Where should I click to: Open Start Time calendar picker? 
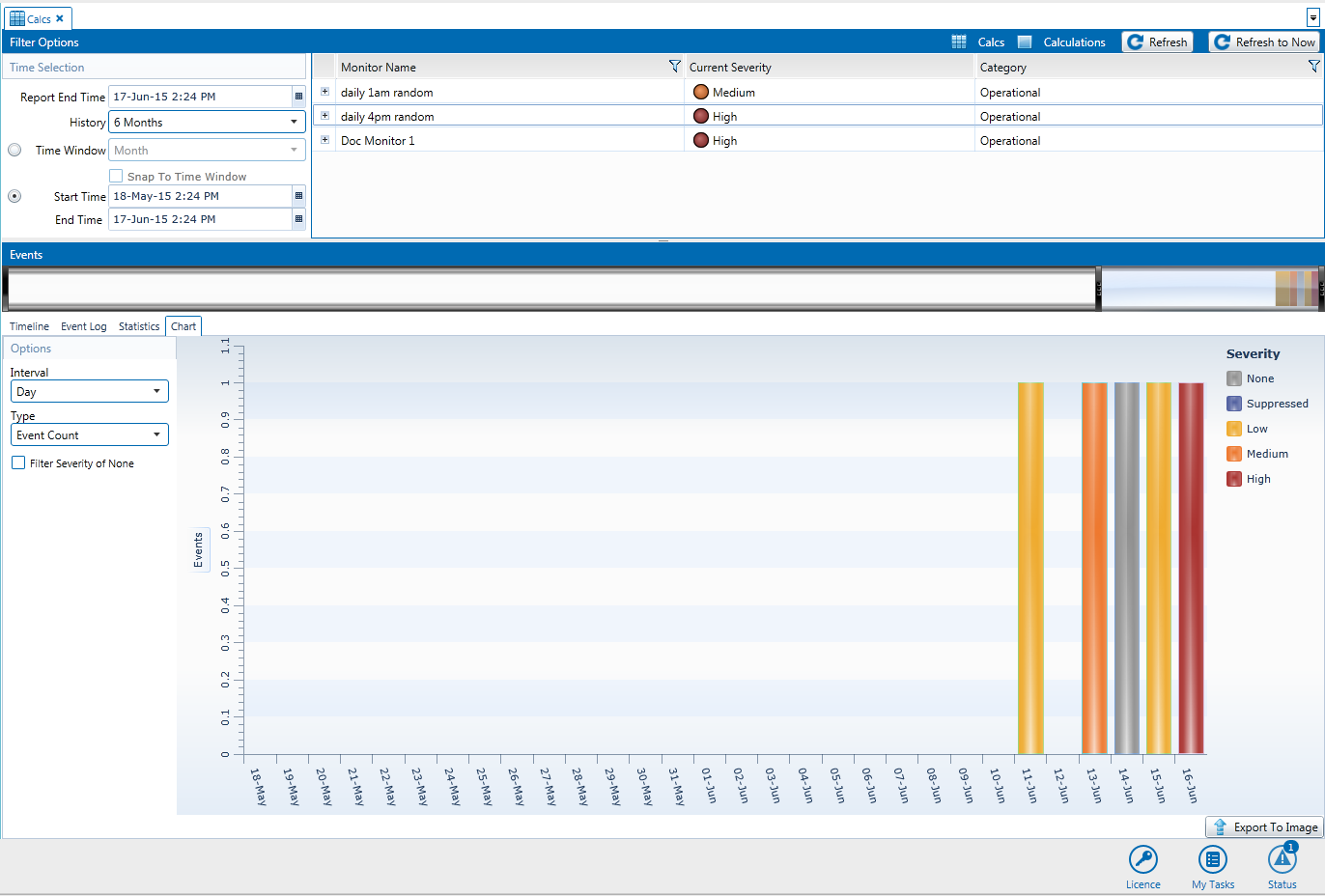tap(298, 196)
